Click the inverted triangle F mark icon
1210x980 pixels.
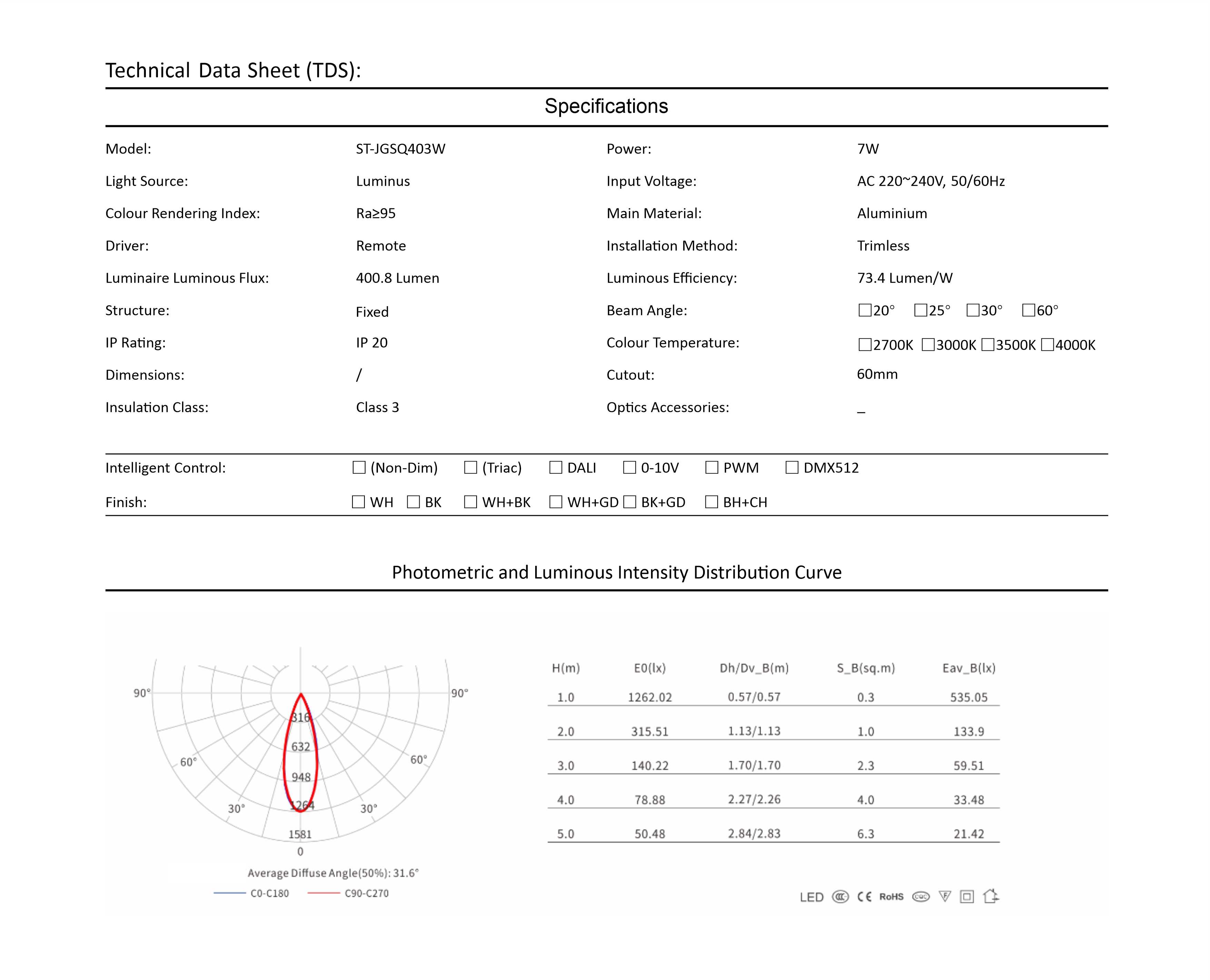pos(945,897)
